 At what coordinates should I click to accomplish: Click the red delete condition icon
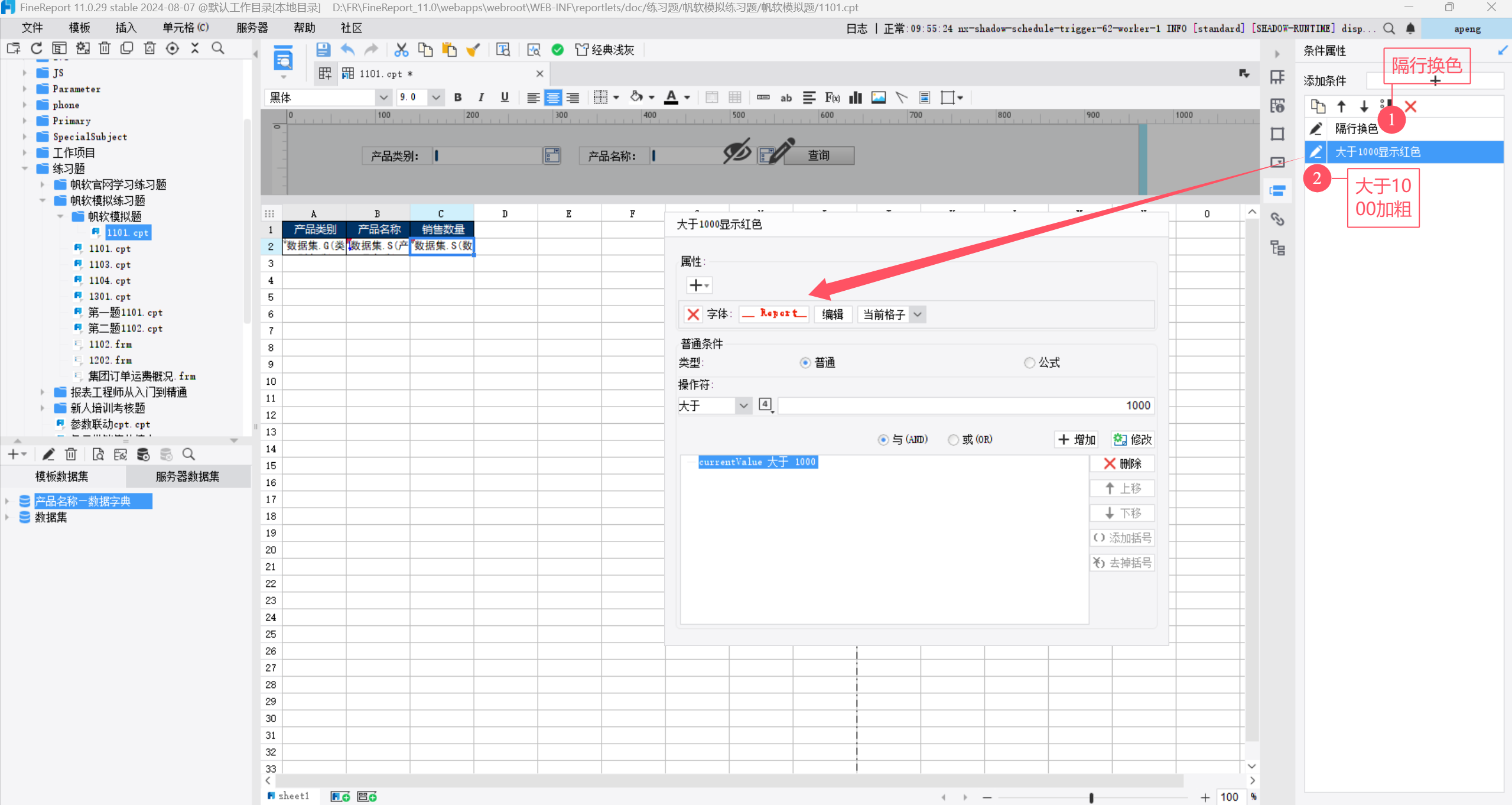tap(1410, 106)
